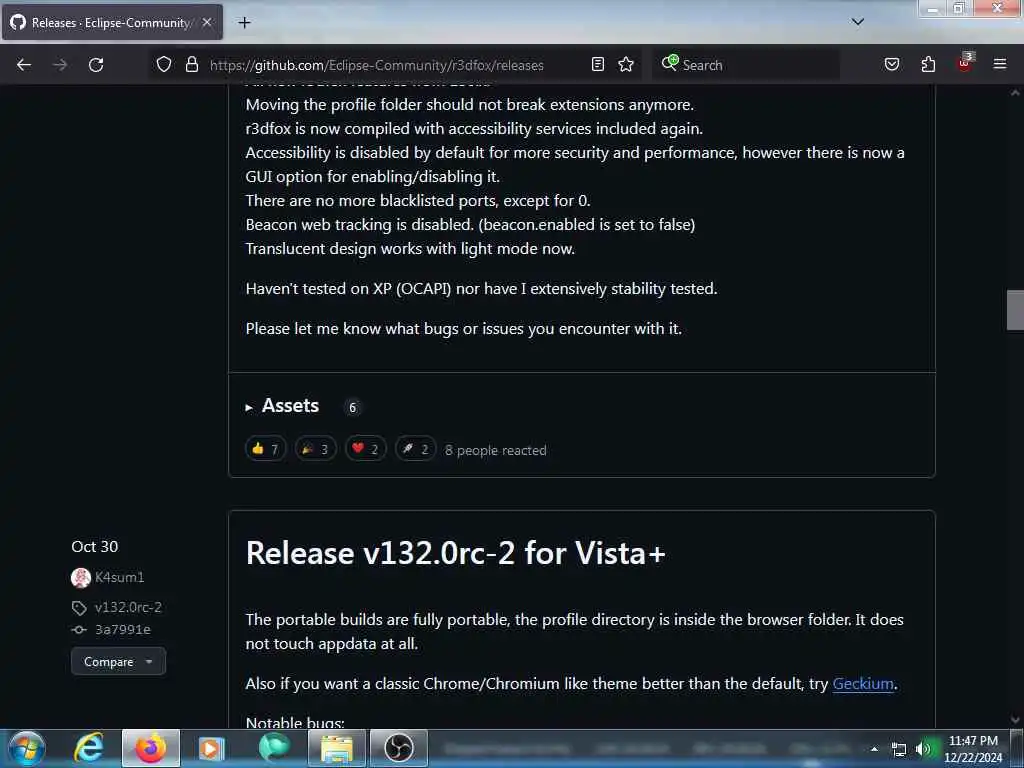Open the Pocket save icon
Screen dimensions: 1024x768
coord(891,64)
